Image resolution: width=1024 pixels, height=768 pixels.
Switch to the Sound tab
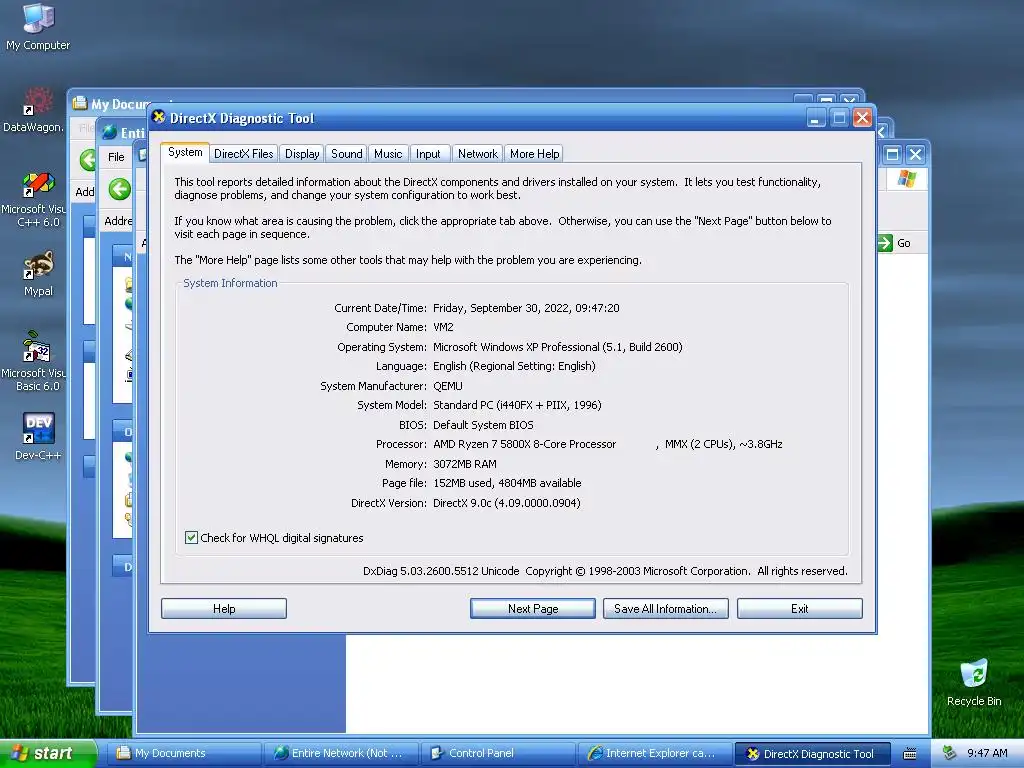[346, 153]
